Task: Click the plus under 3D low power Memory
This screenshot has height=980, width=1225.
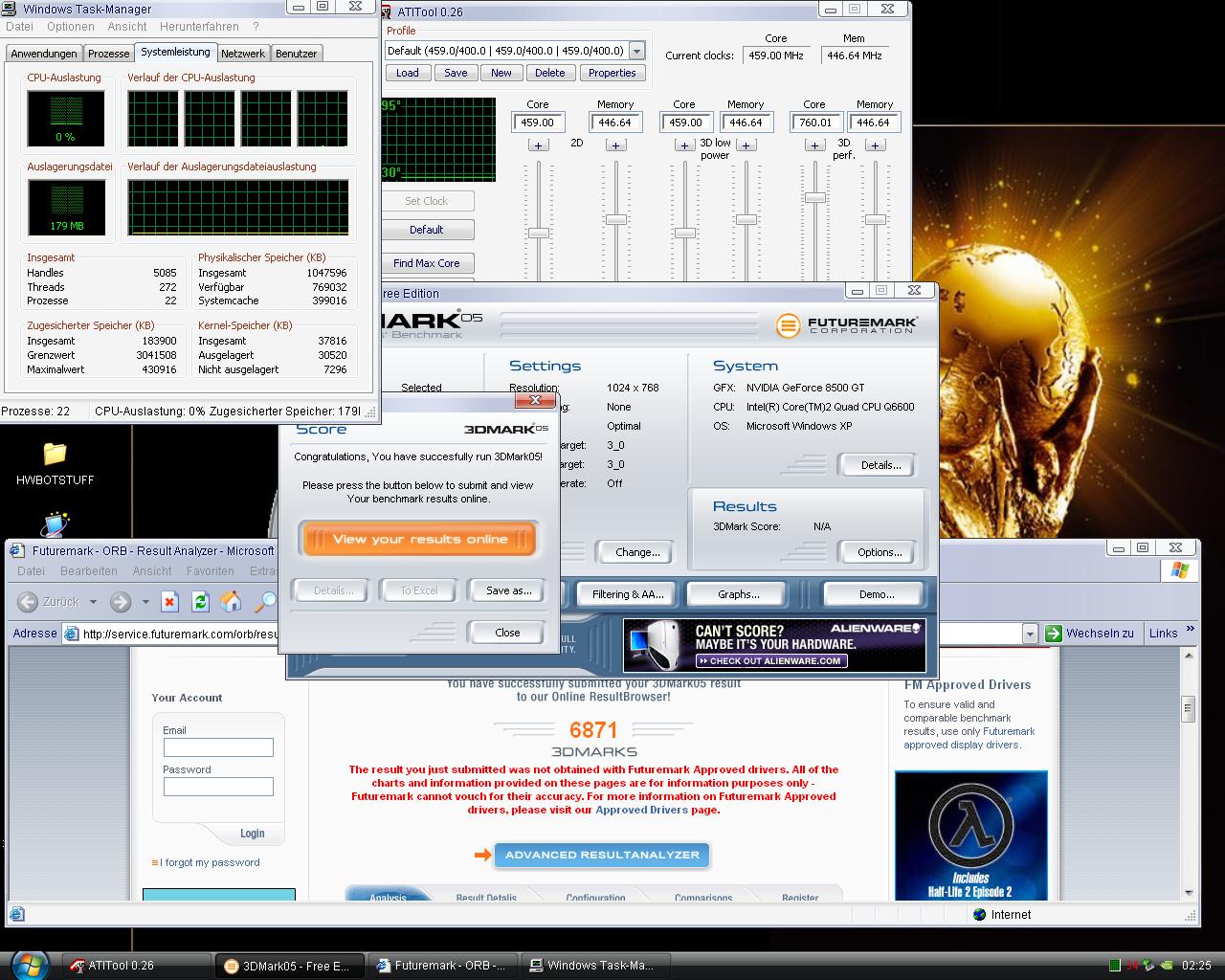Action: point(746,145)
